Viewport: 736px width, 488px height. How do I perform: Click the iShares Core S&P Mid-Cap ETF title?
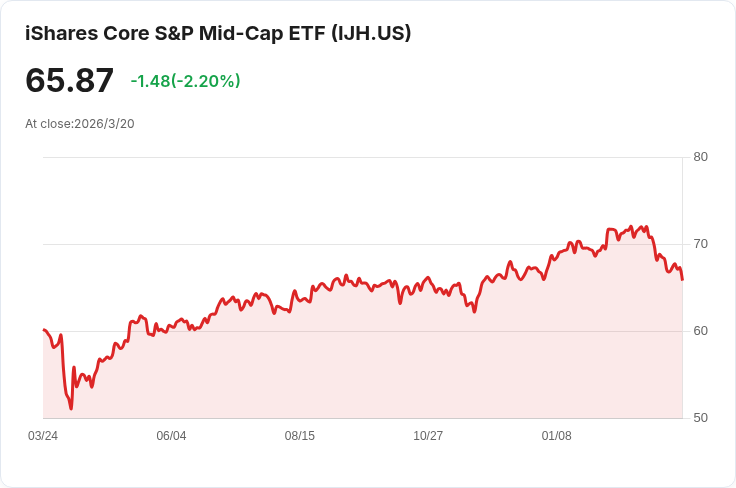point(218,33)
